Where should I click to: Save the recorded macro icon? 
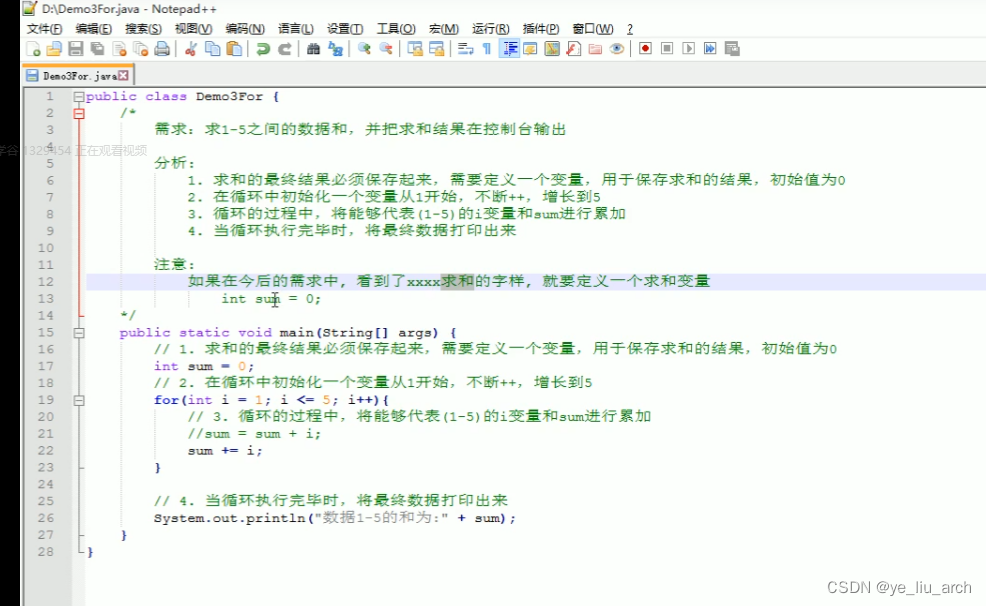[732, 49]
